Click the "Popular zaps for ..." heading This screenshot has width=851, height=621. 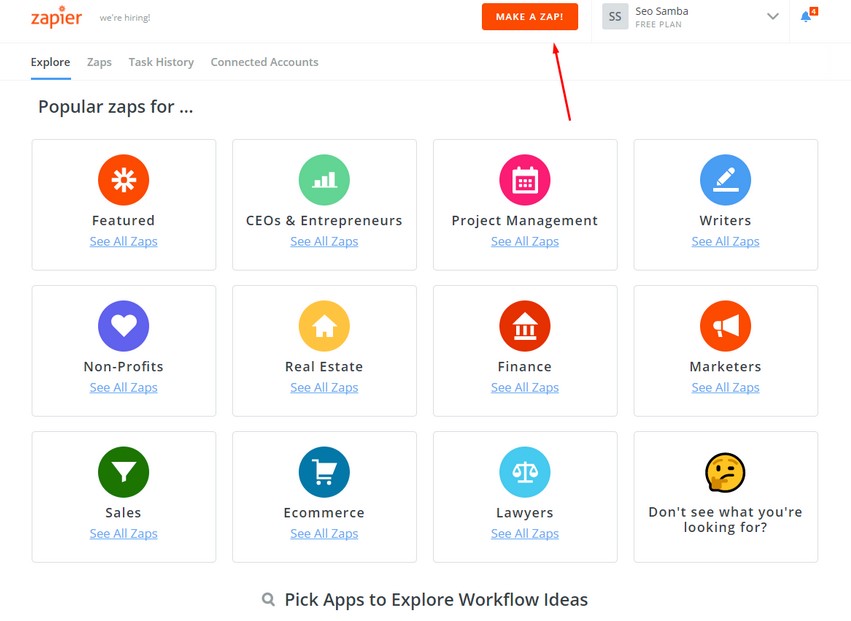116,106
